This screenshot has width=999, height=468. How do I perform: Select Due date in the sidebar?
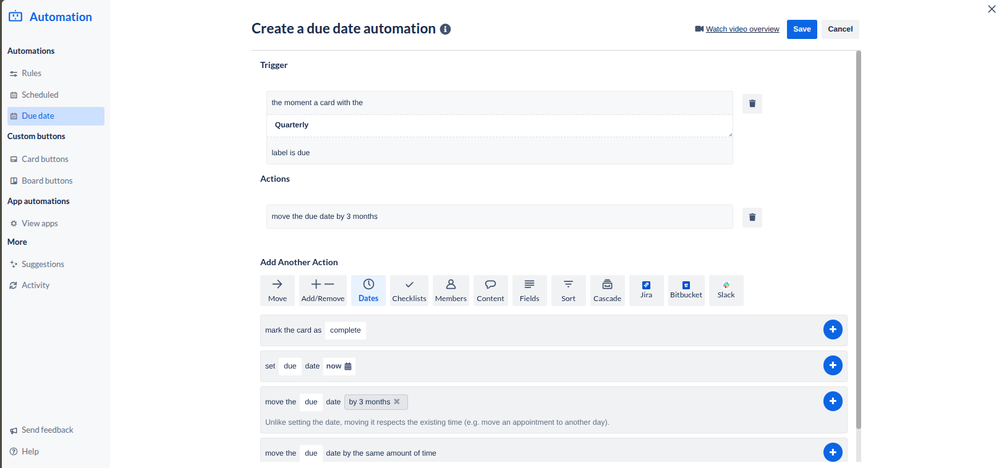click(56, 116)
